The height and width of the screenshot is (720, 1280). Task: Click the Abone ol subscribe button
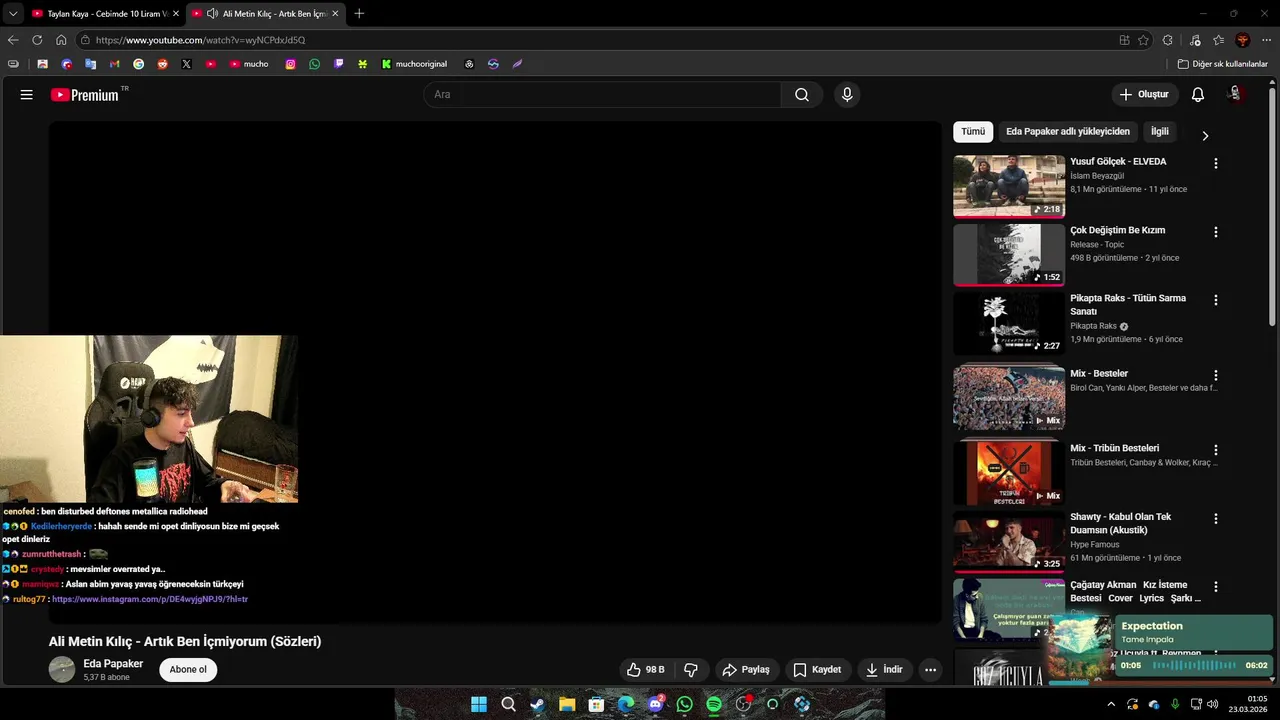click(x=188, y=670)
